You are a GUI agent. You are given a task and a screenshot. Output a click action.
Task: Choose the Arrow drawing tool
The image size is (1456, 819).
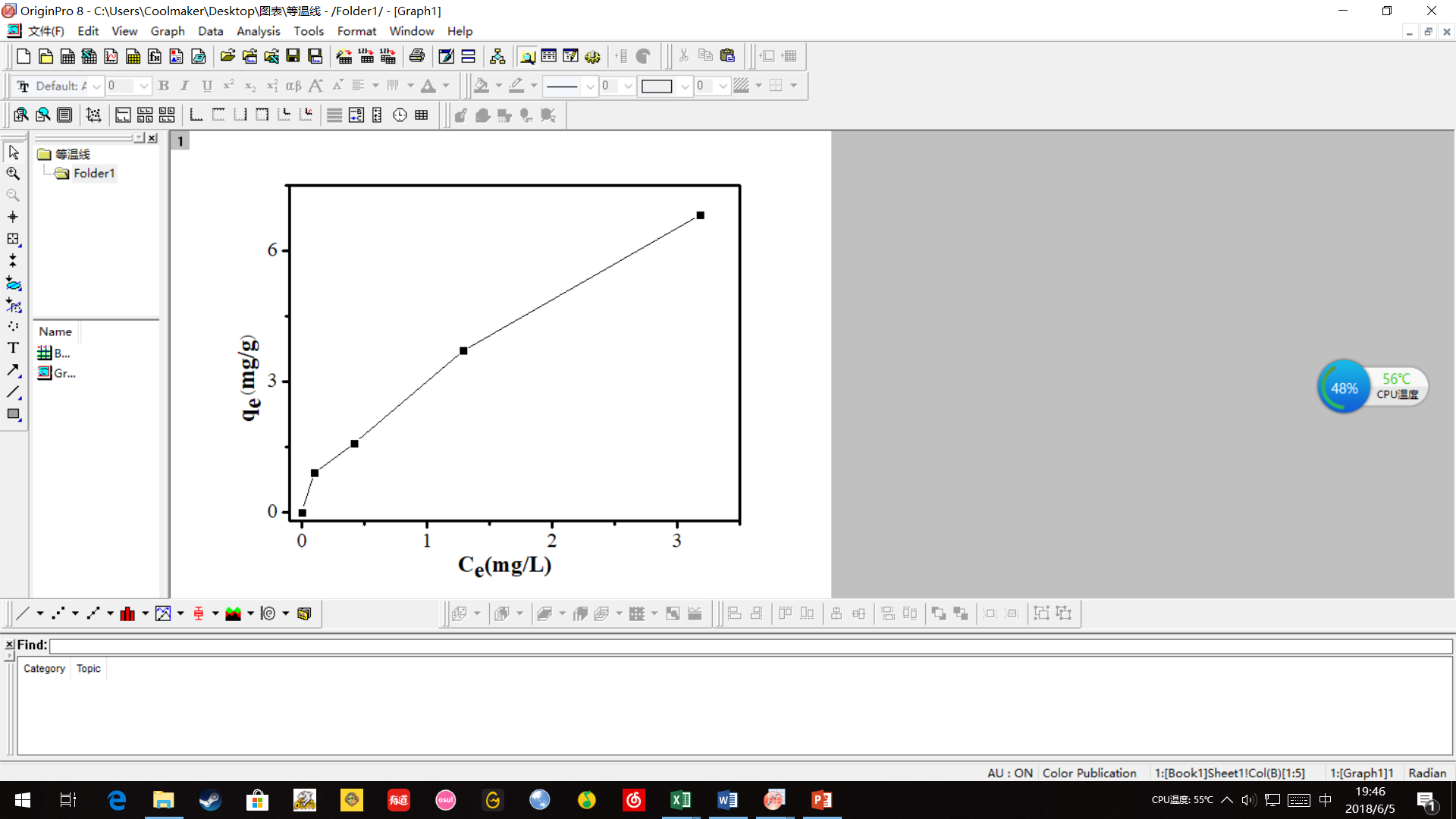(13, 370)
